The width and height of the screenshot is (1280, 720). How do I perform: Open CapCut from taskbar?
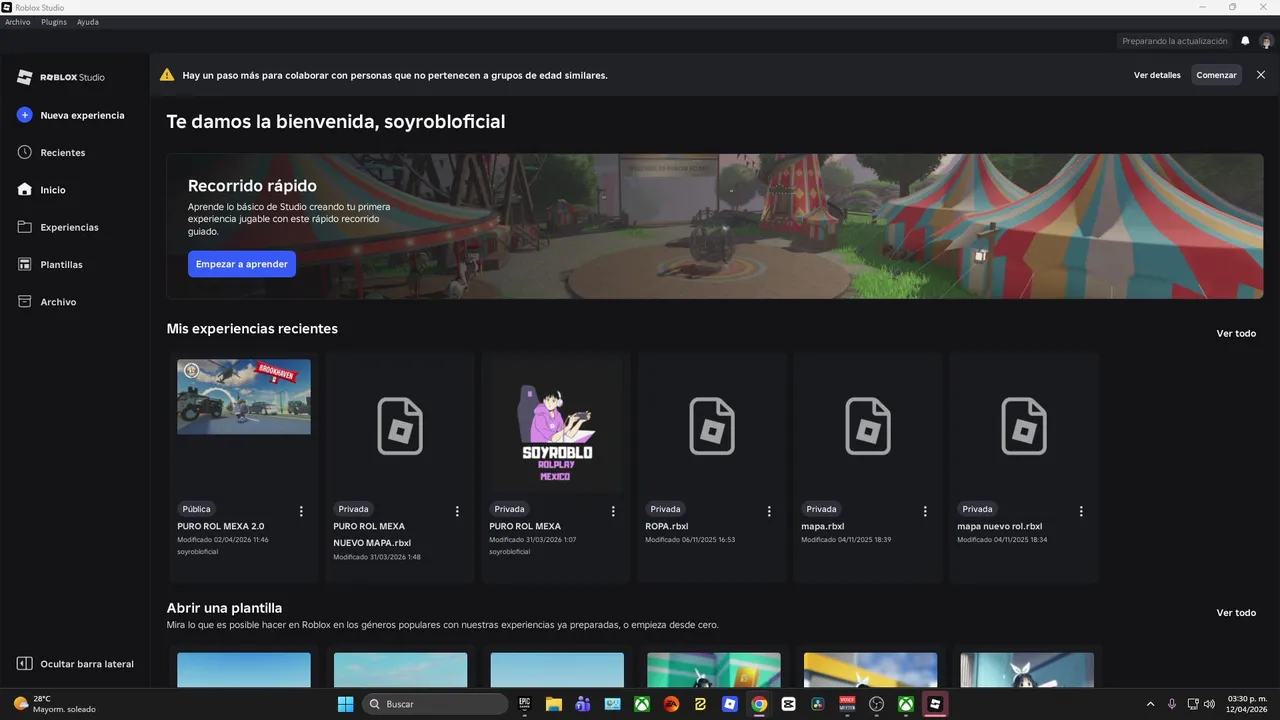[x=788, y=704]
